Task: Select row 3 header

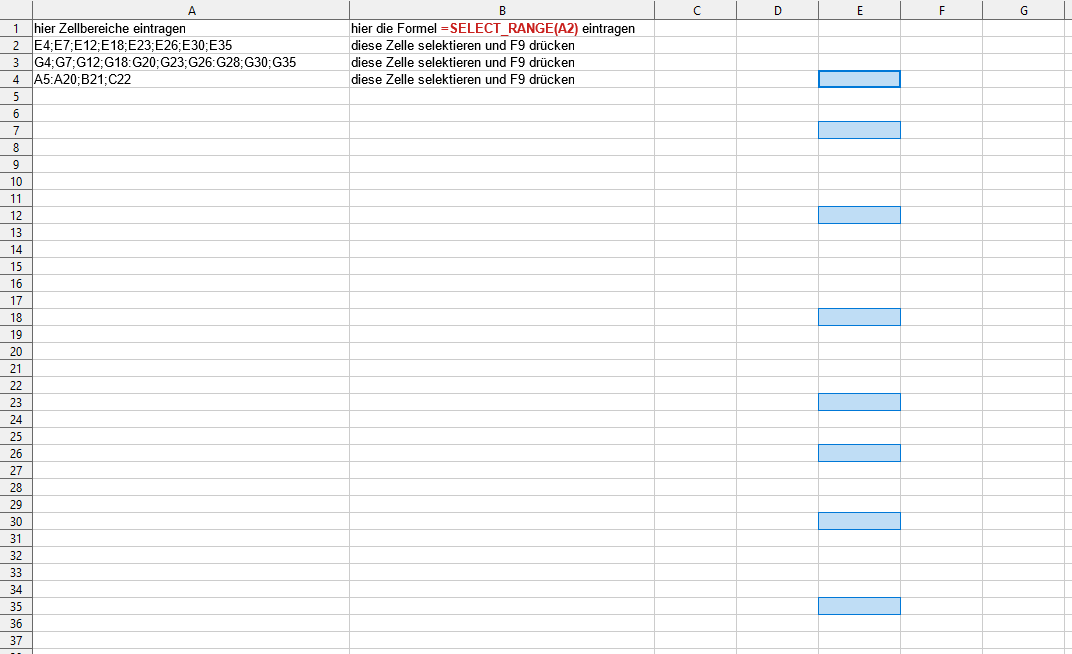Action: point(16,62)
